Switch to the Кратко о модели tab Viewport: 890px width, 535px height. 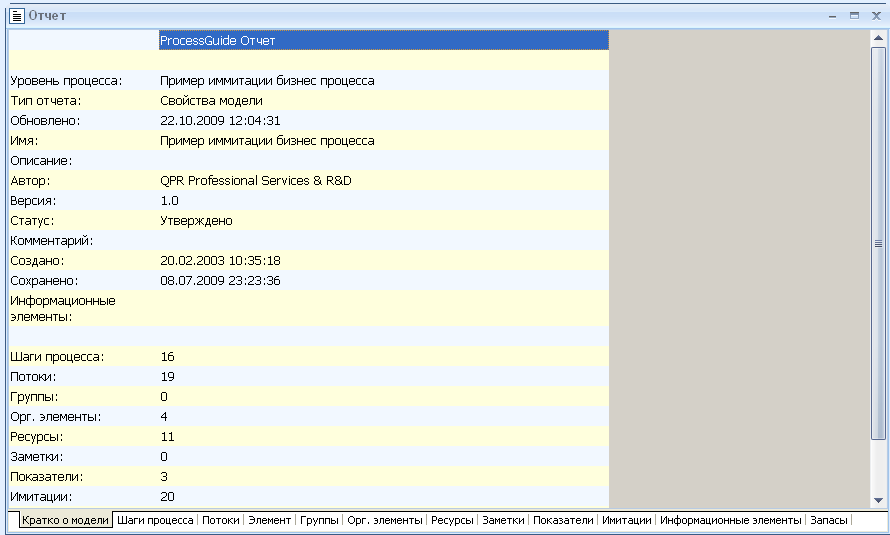tap(65, 520)
